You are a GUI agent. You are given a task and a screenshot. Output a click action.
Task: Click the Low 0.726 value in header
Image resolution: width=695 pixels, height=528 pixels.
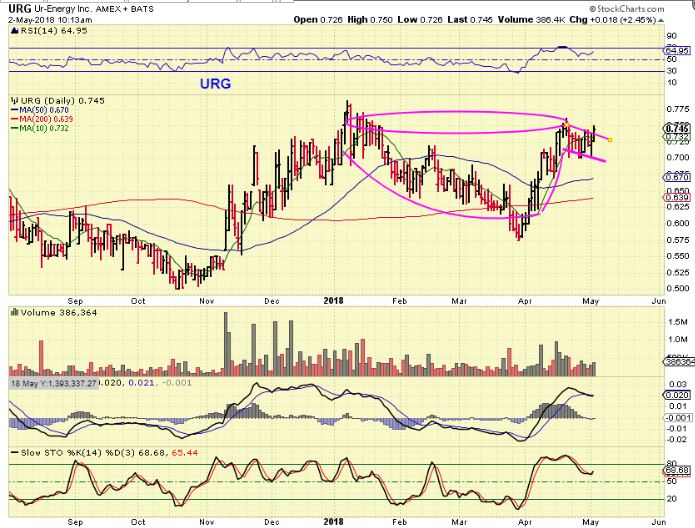(420, 20)
